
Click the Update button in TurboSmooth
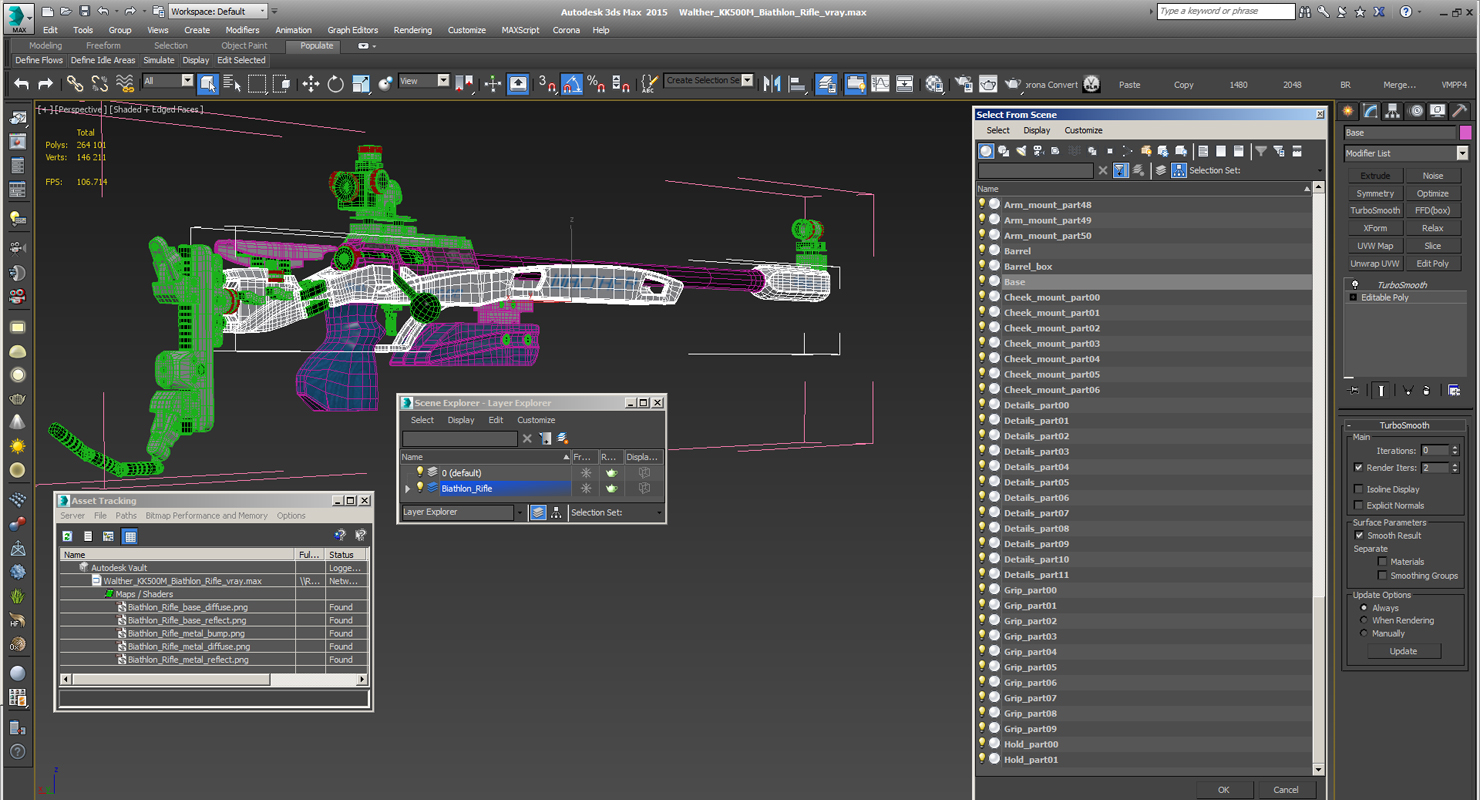pos(1403,651)
